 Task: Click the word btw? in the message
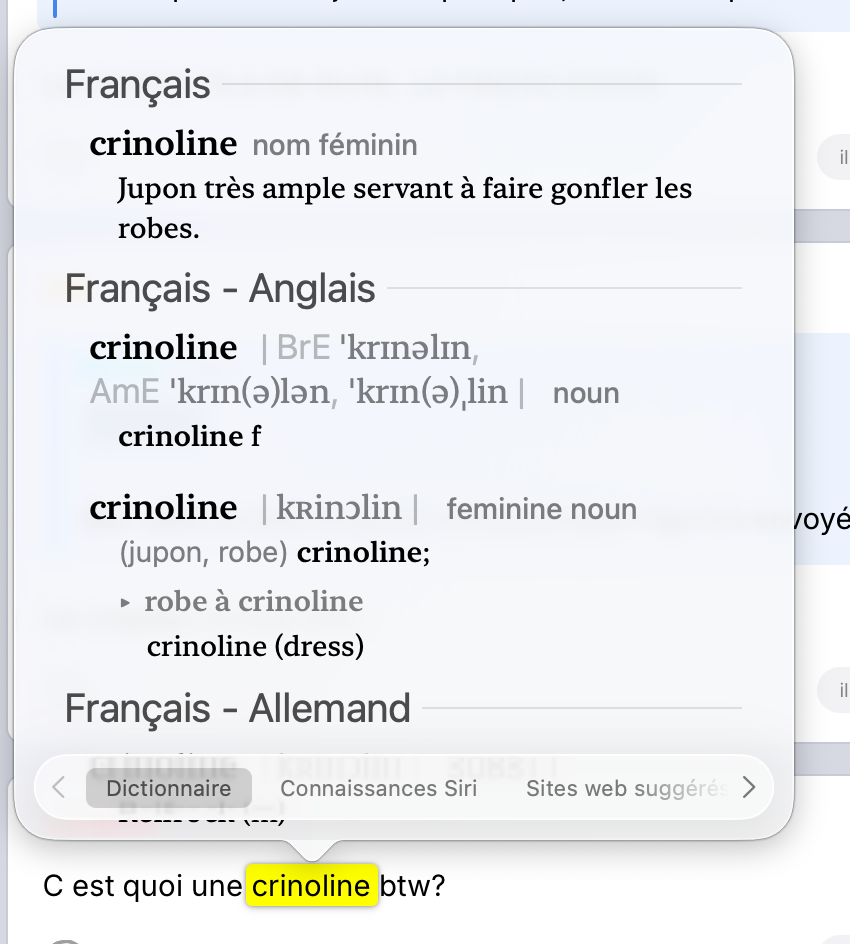click(x=412, y=886)
